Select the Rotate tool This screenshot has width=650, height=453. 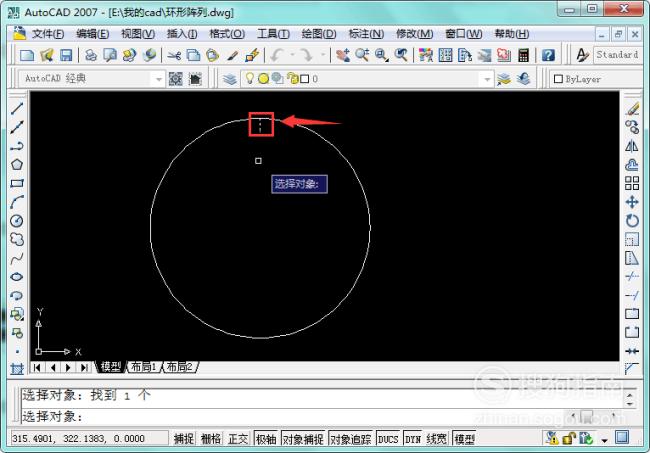[632, 220]
